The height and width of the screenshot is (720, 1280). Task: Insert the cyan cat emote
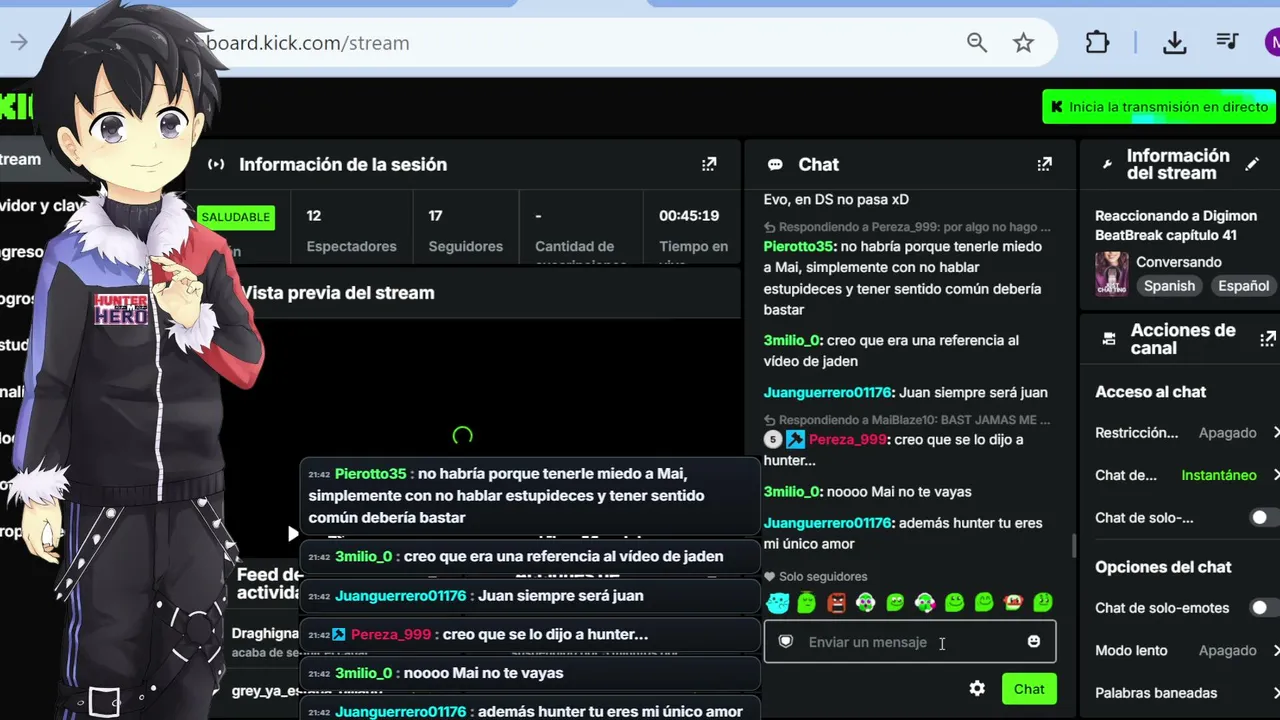point(777,602)
